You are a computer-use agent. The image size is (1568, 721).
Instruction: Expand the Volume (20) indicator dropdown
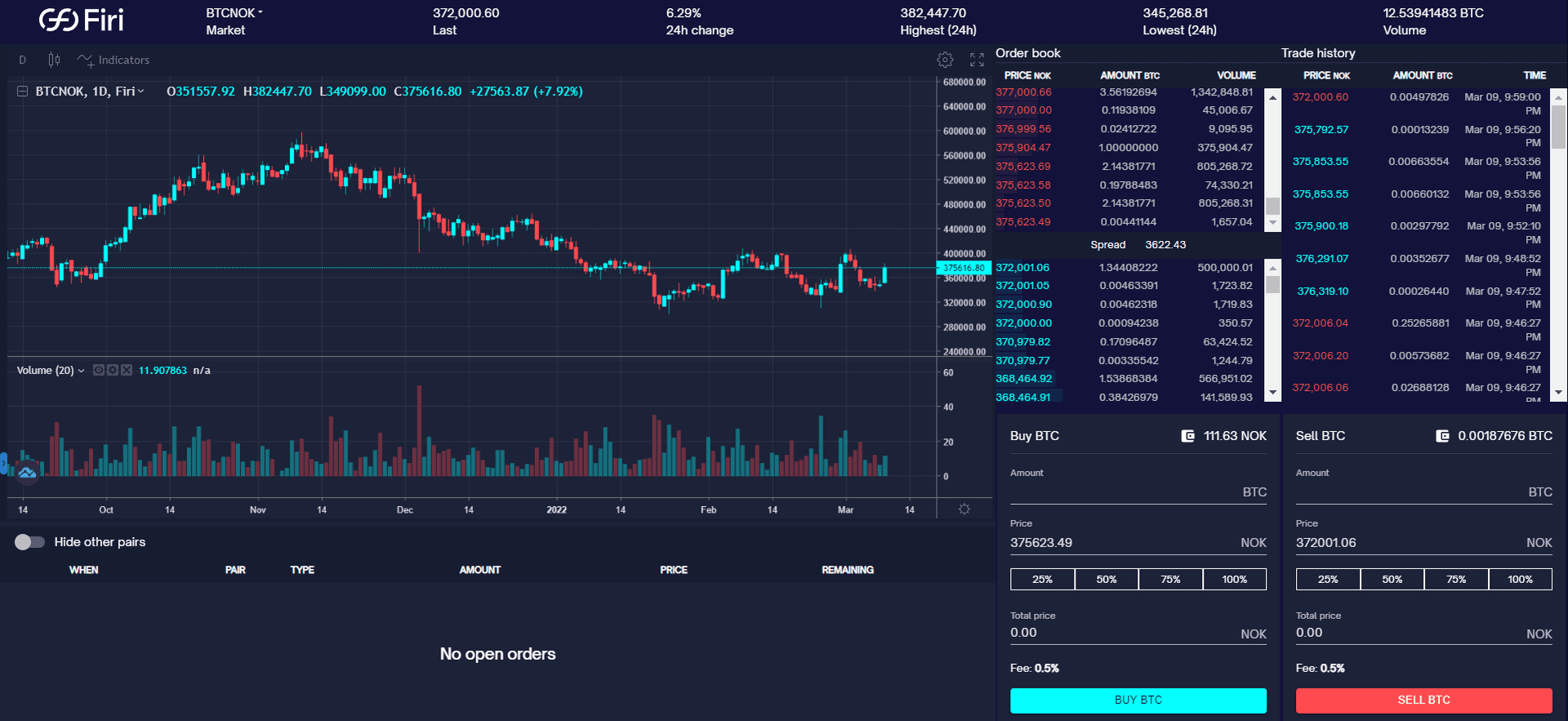click(81, 371)
